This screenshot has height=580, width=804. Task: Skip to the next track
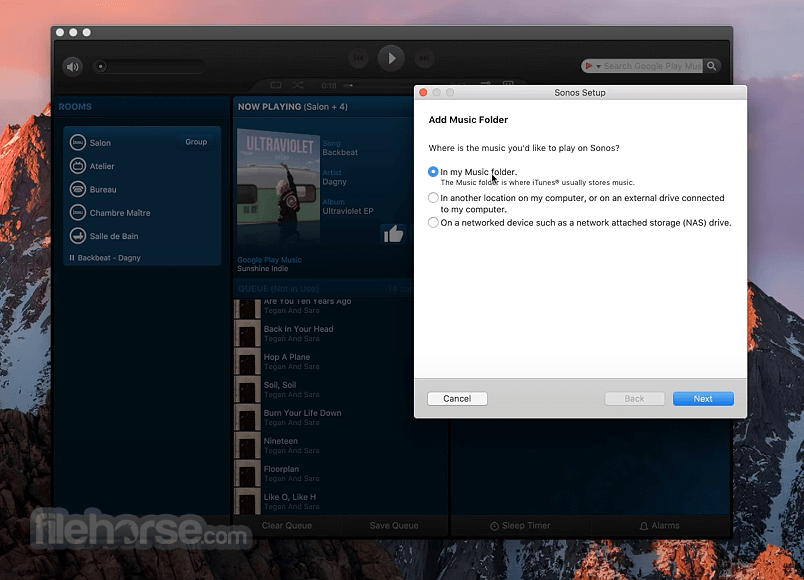coord(424,58)
